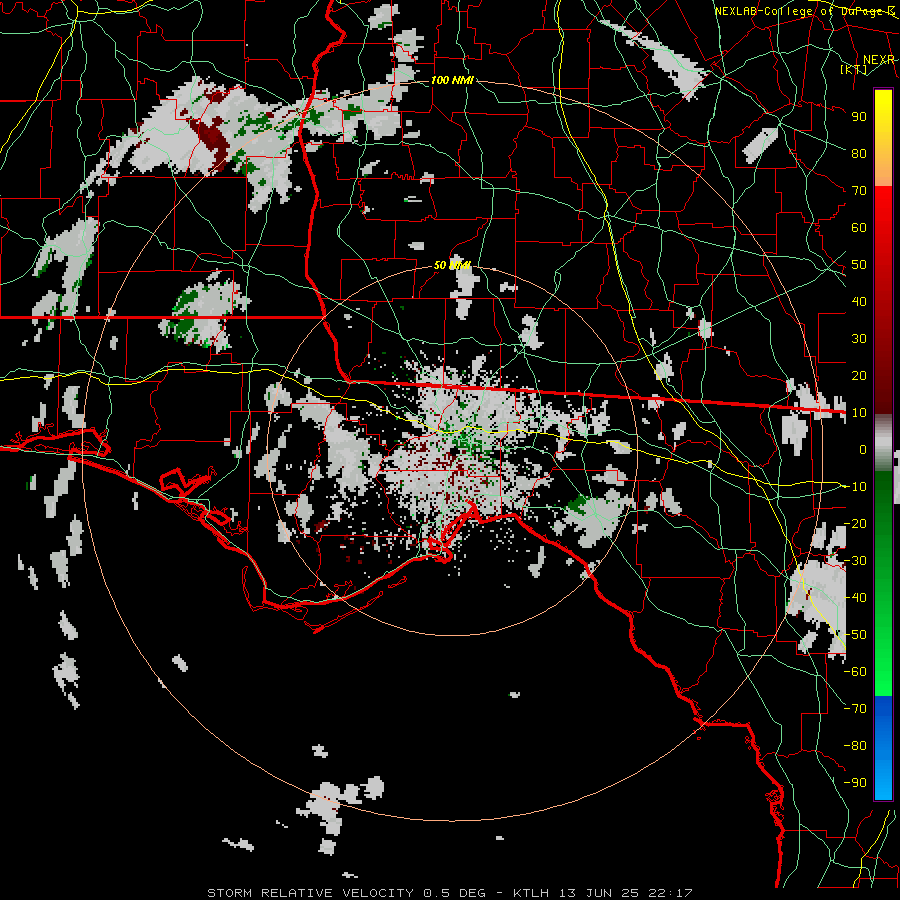Click the 60 value on the velocity scale
This screenshot has height=900, width=900.
[x=859, y=227]
